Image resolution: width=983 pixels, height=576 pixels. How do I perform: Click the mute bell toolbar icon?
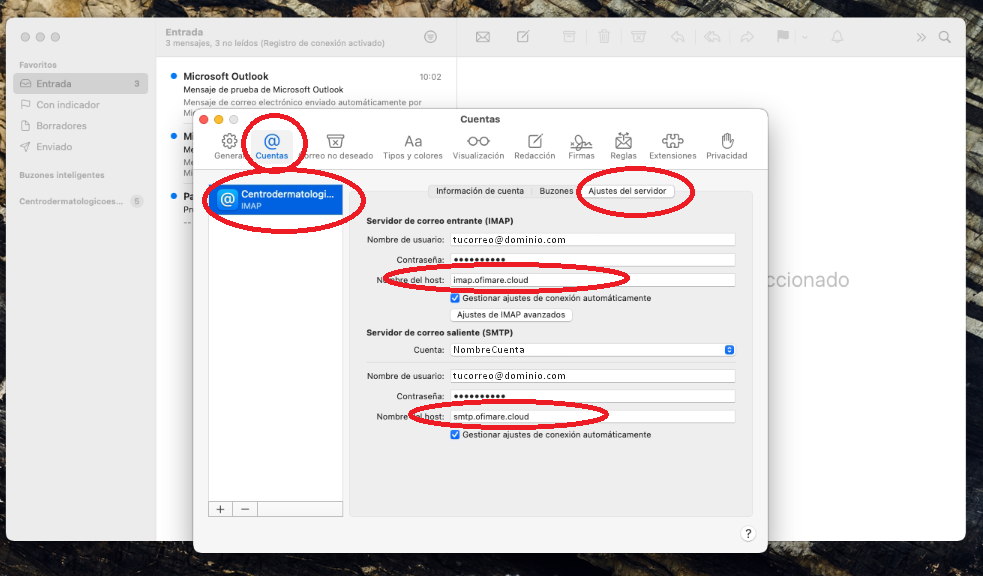pos(837,37)
